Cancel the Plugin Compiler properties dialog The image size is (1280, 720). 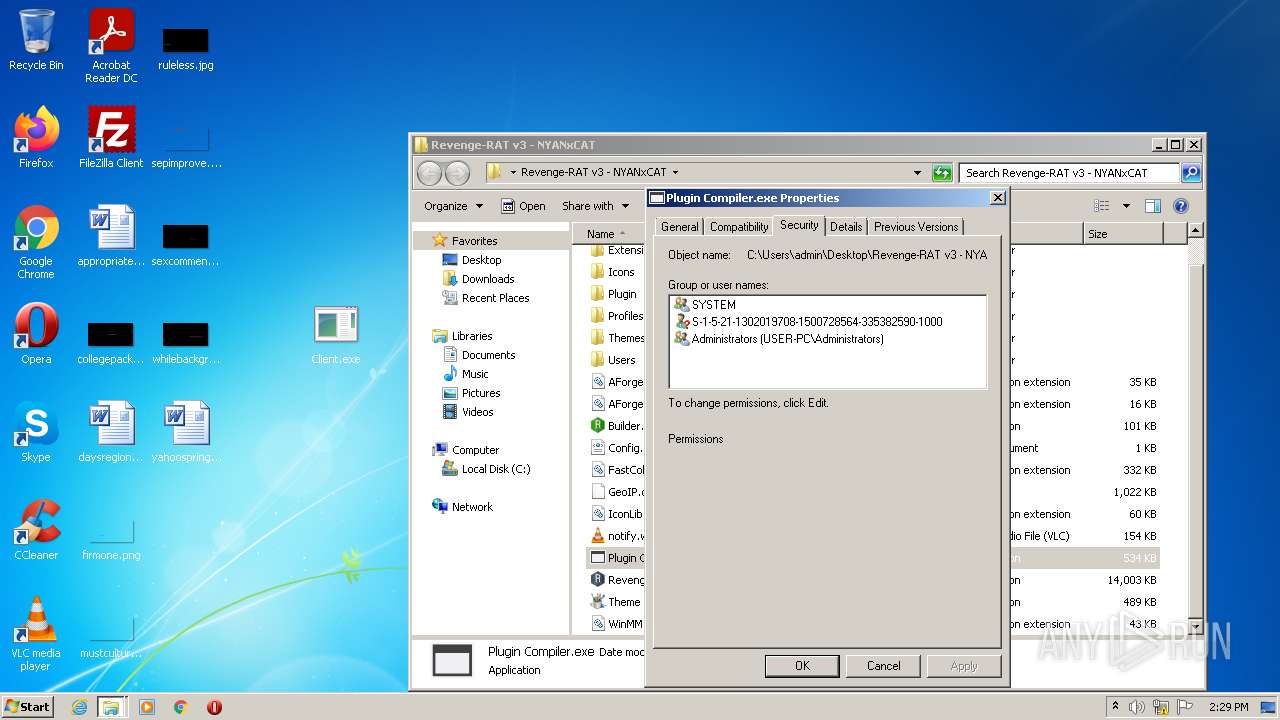pyautogui.click(x=884, y=666)
